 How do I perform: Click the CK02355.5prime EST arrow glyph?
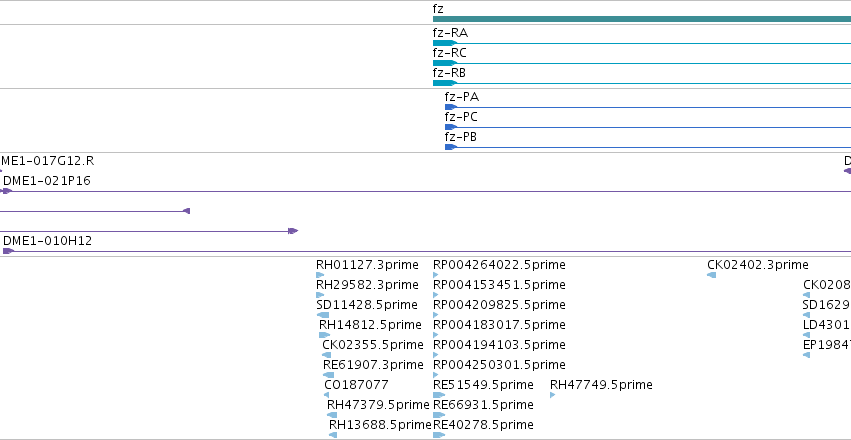point(327,355)
